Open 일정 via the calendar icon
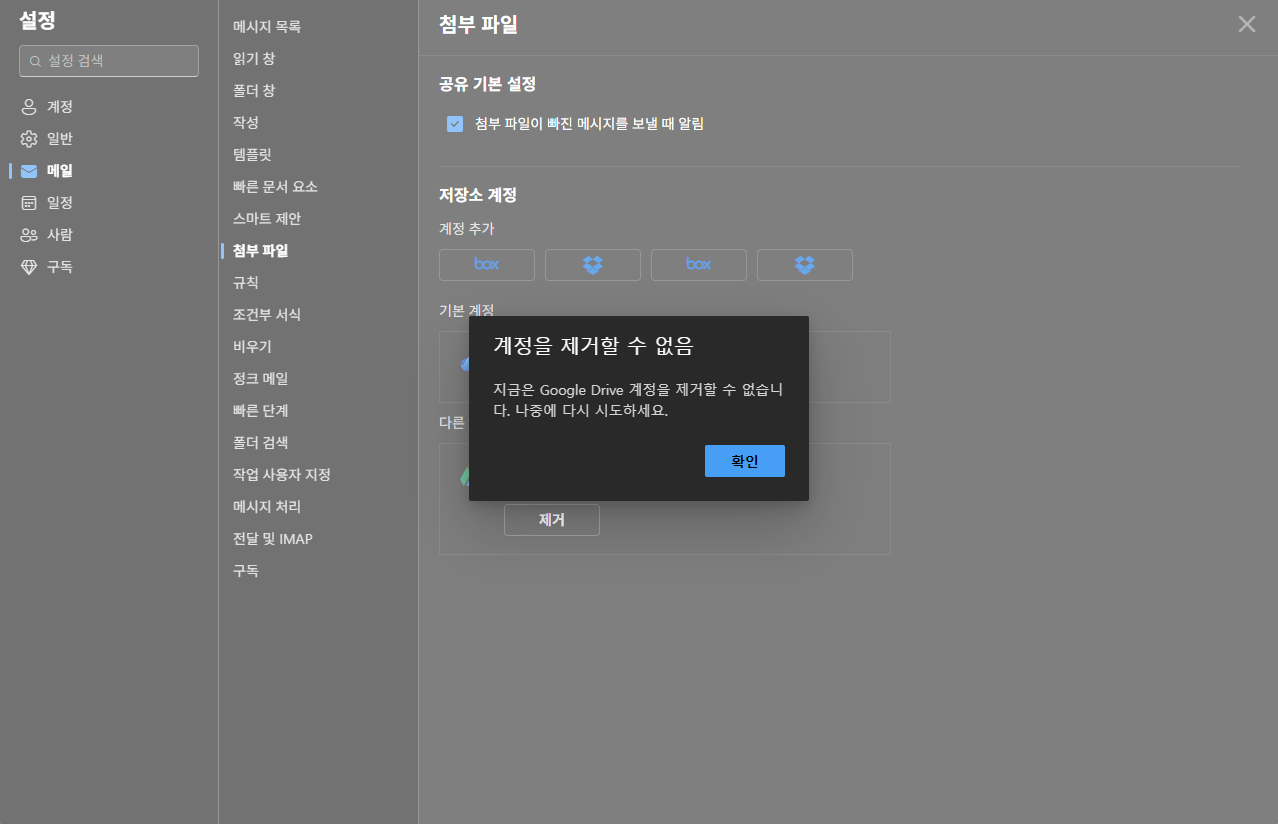Image resolution: width=1278 pixels, height=824 pixels. (29, 203)
